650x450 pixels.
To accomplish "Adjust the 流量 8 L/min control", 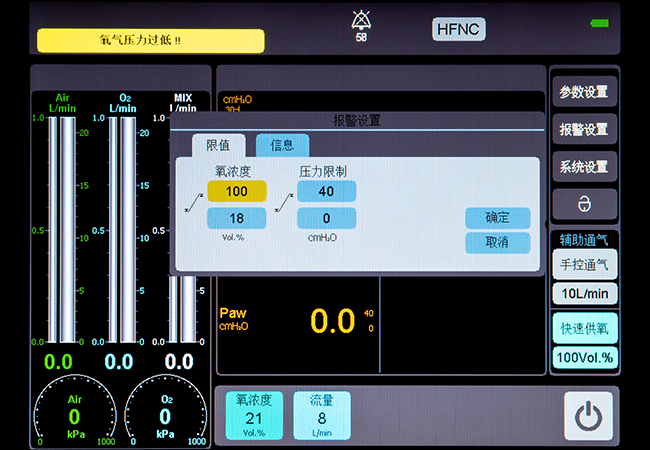I will [x=321, y=415].
